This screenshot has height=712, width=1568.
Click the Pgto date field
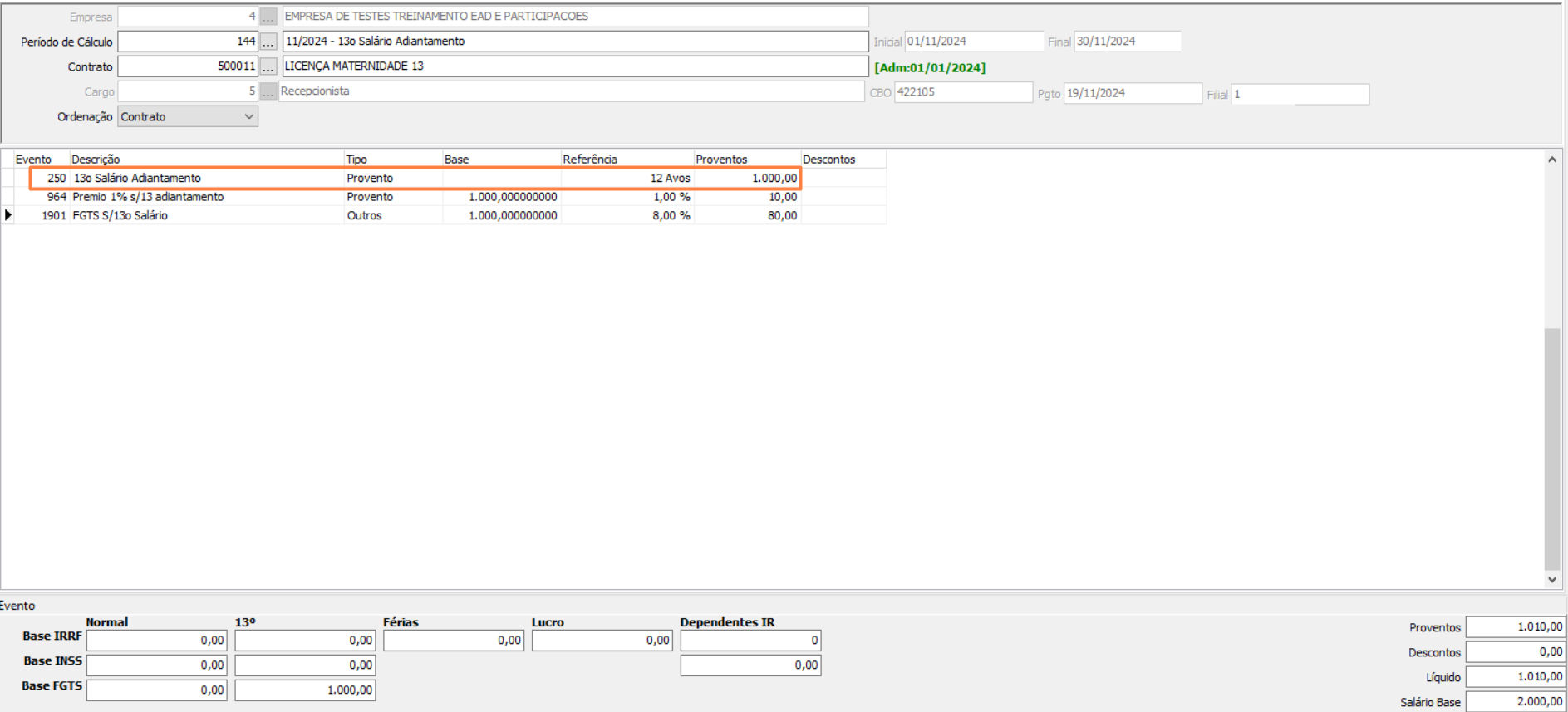[1132, 93]
